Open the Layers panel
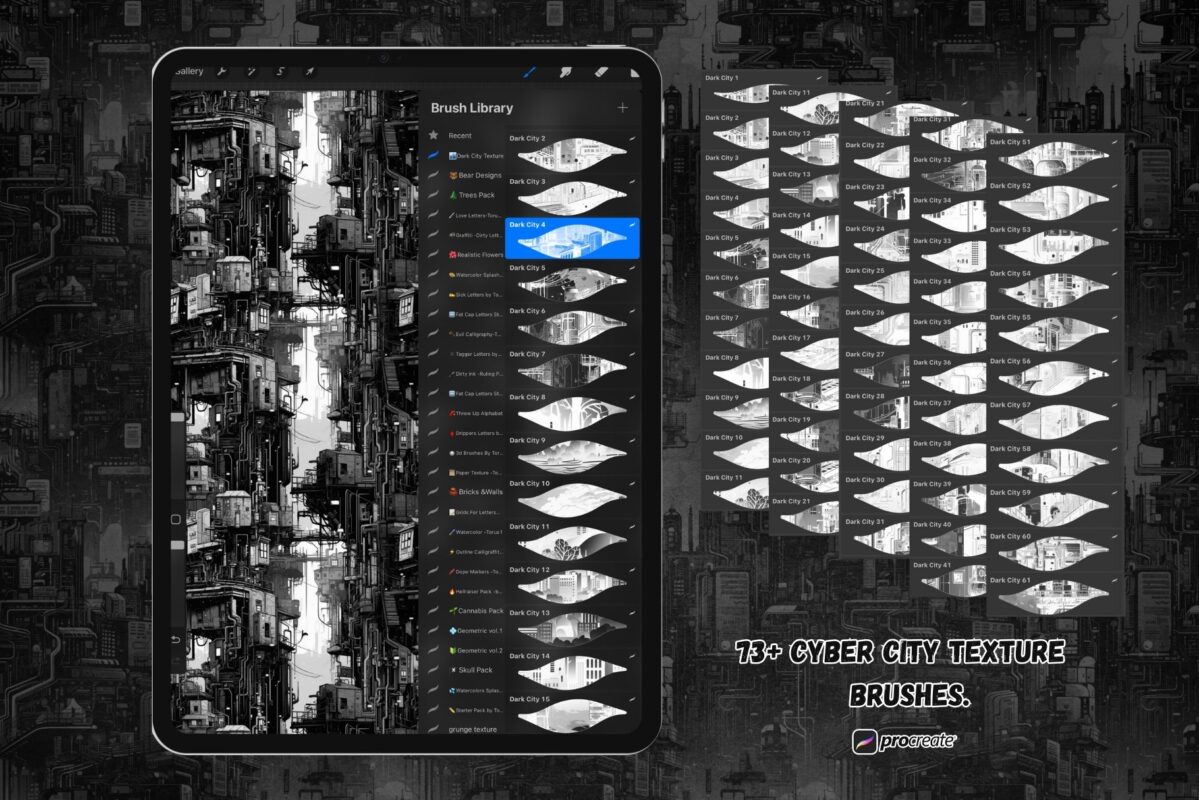 (635, 72)
